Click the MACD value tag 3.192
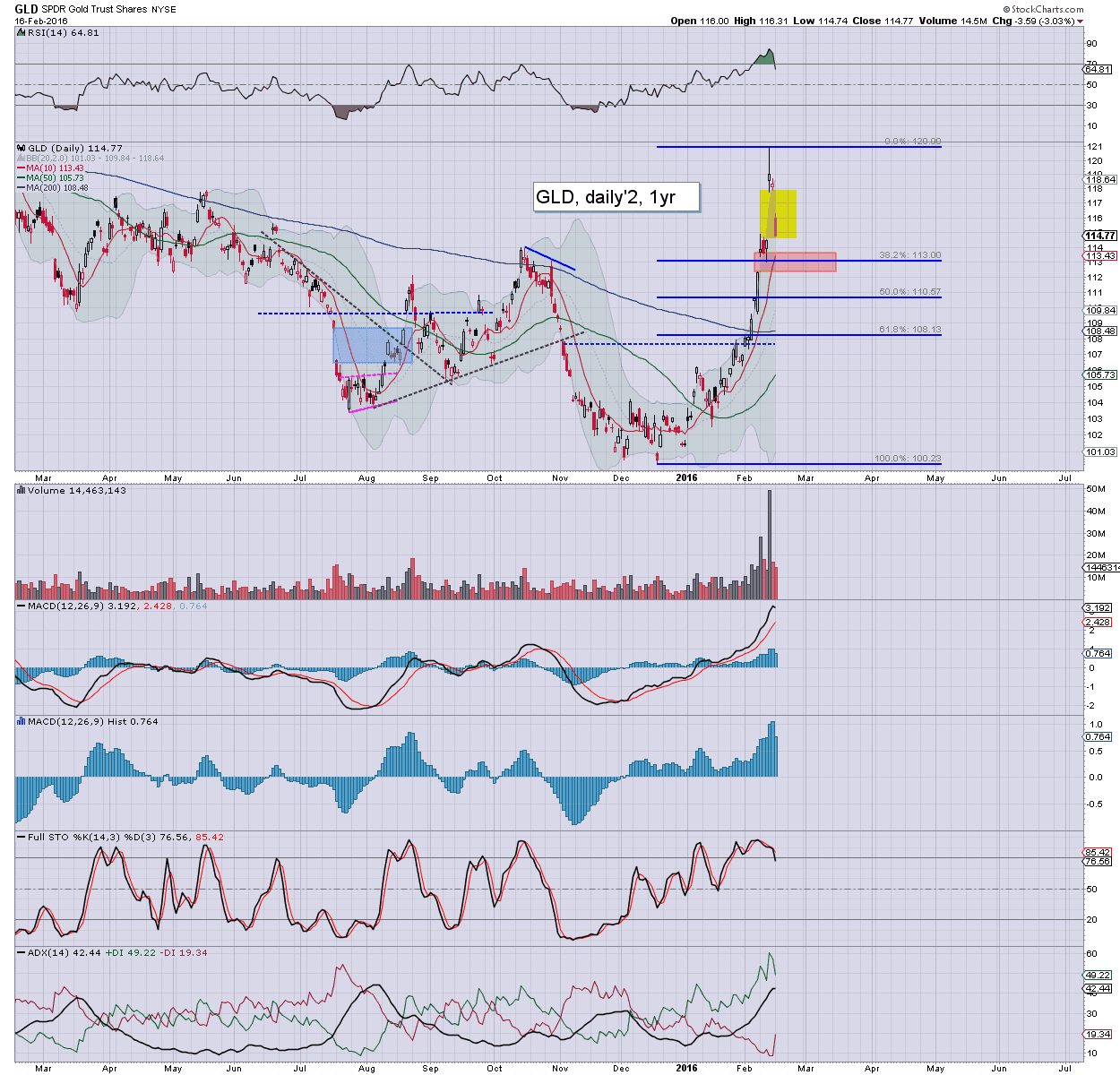The height and width of the screenshot is (1075, 1120). pos(1098,607)
